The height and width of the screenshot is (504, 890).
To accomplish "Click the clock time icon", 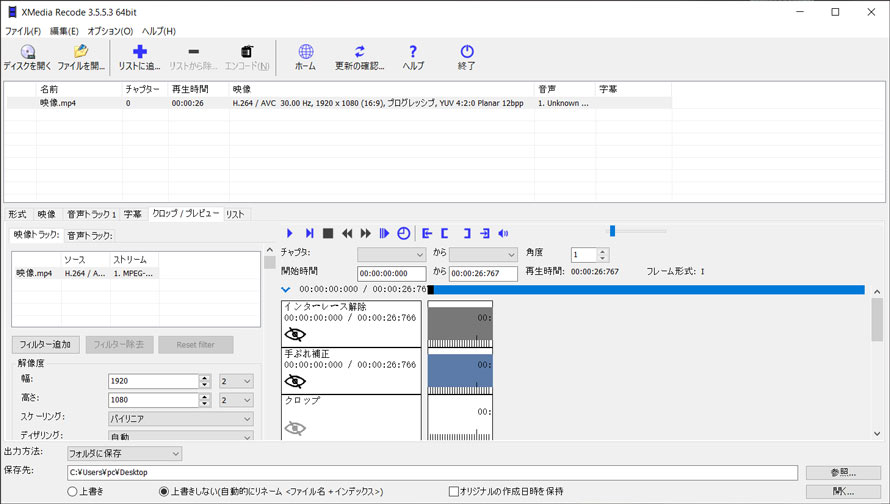I will tap(404, 233).
